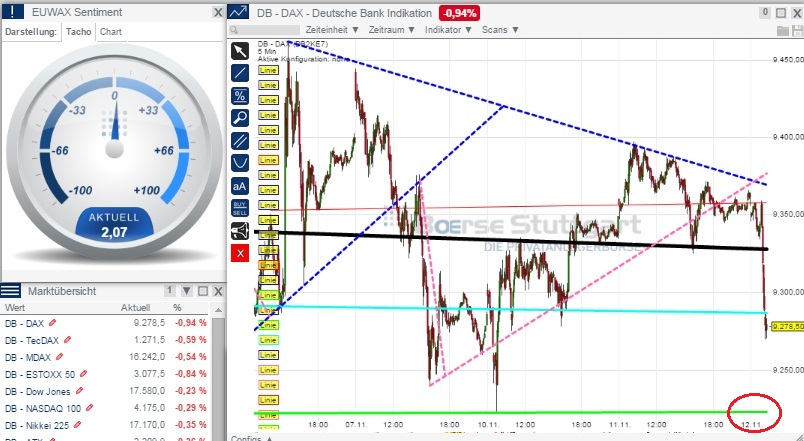Select the DB - Nikkei 225 row

(106, 425)
